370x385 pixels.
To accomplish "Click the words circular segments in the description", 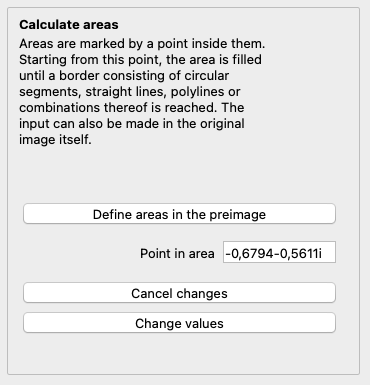I will point(124,84).
